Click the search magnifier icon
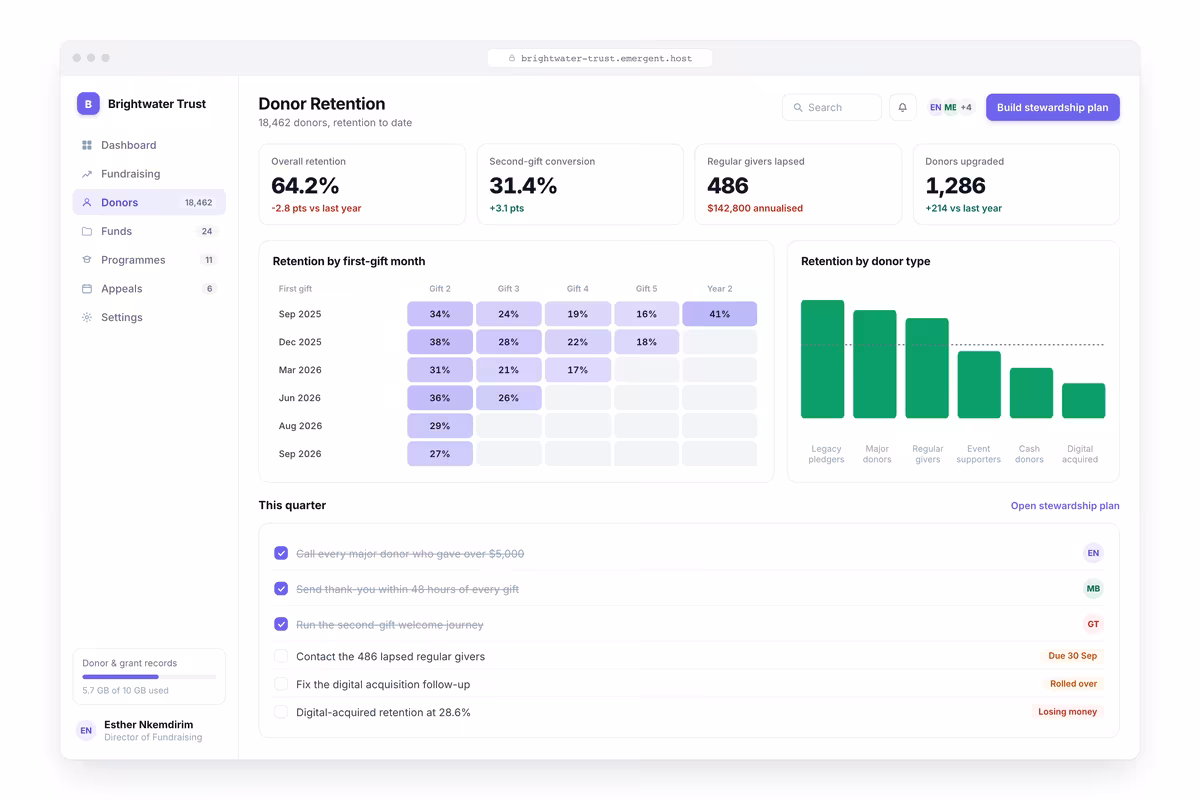Screen dimensions: 1200x800 tap(798, 107)
